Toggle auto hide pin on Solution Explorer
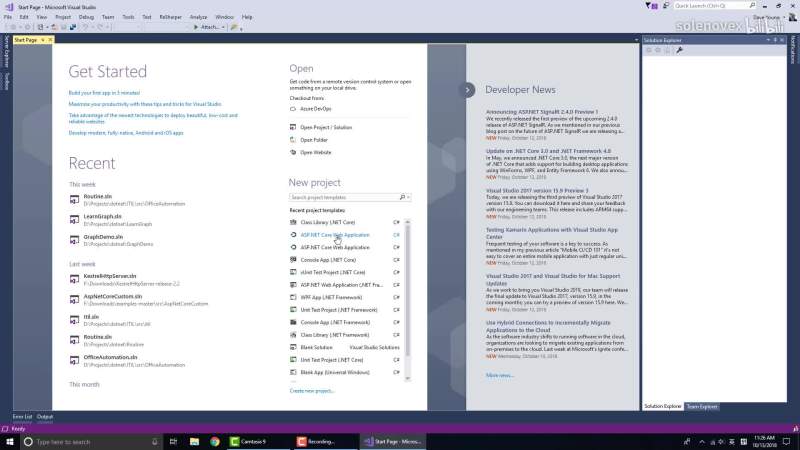800x450 pixels. 775,40
